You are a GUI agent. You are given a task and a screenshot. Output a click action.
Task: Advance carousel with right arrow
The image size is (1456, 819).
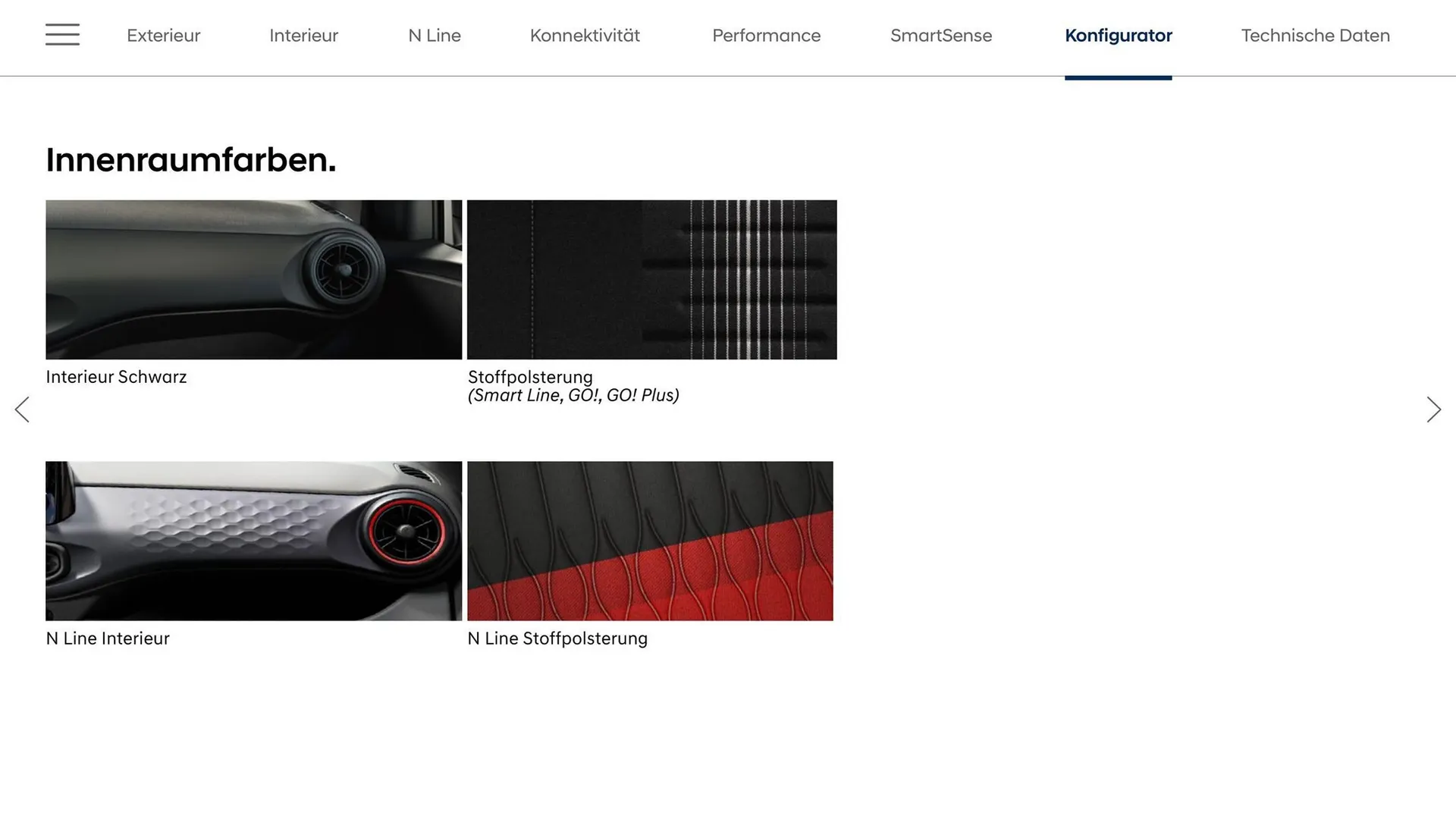tap(1433, 409)
